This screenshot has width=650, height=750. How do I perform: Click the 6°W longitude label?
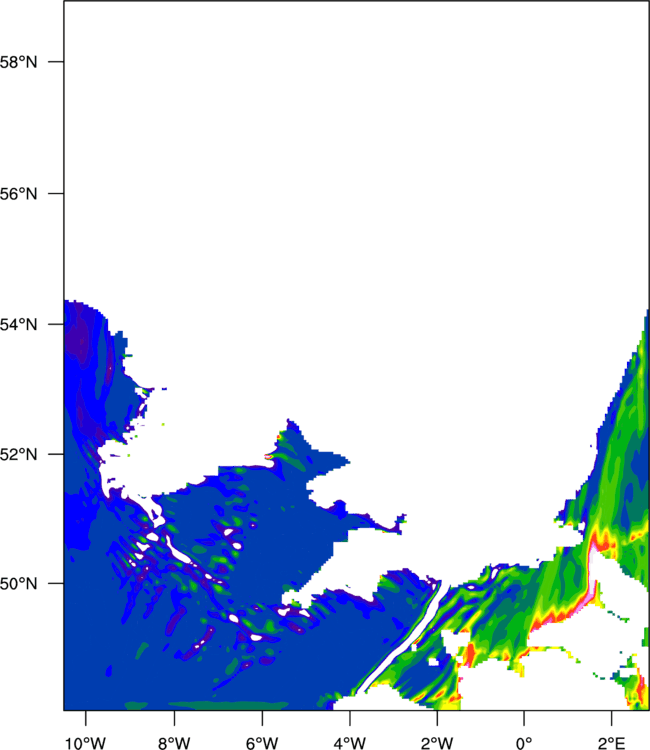tap(262, 743)
